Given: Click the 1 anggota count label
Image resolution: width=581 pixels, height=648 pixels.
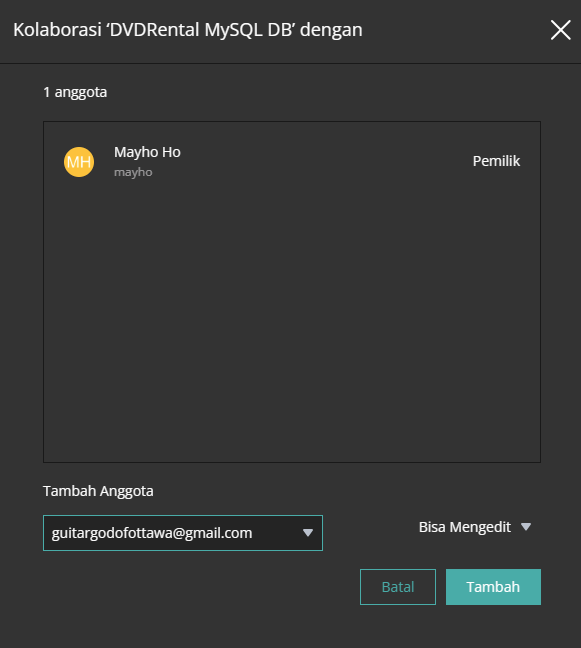Looking at the screenshot, I should tap(75, 92).
